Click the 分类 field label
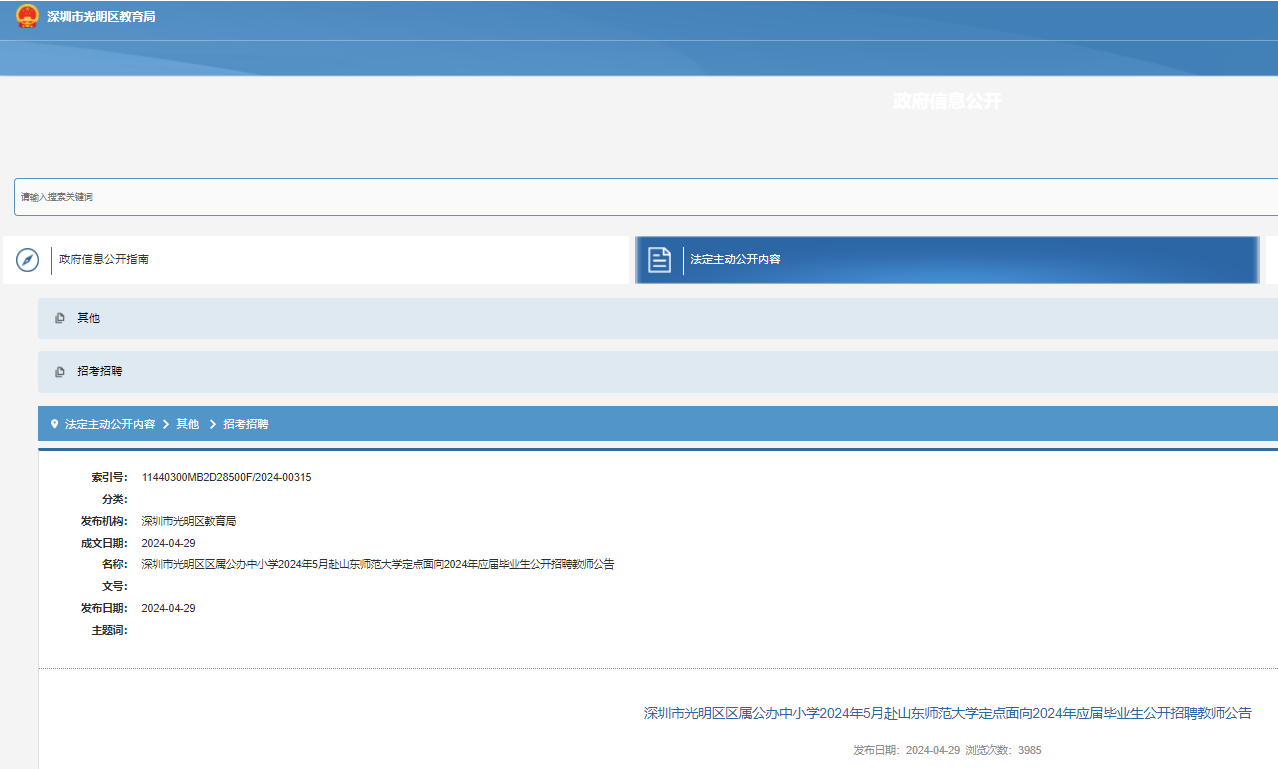 [x=114, y=499]
